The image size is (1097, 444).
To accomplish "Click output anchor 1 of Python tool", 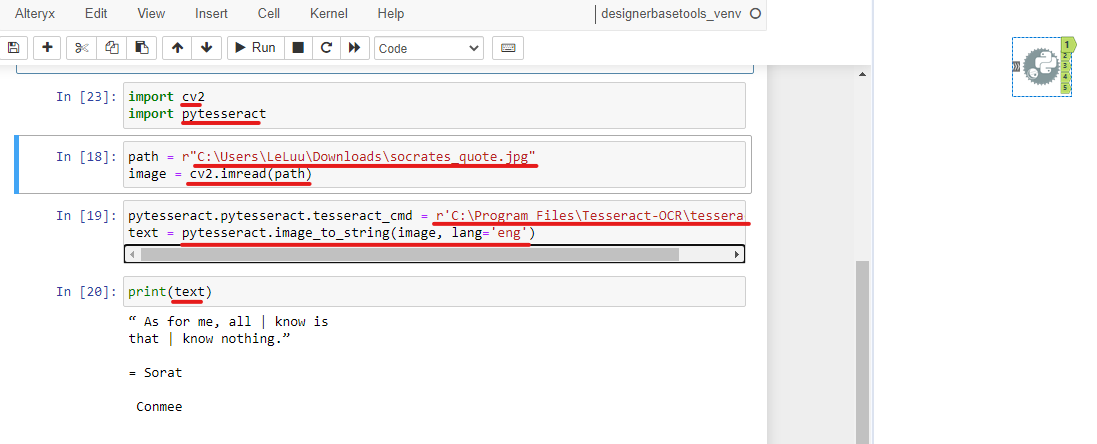I will click(1067, 44).
